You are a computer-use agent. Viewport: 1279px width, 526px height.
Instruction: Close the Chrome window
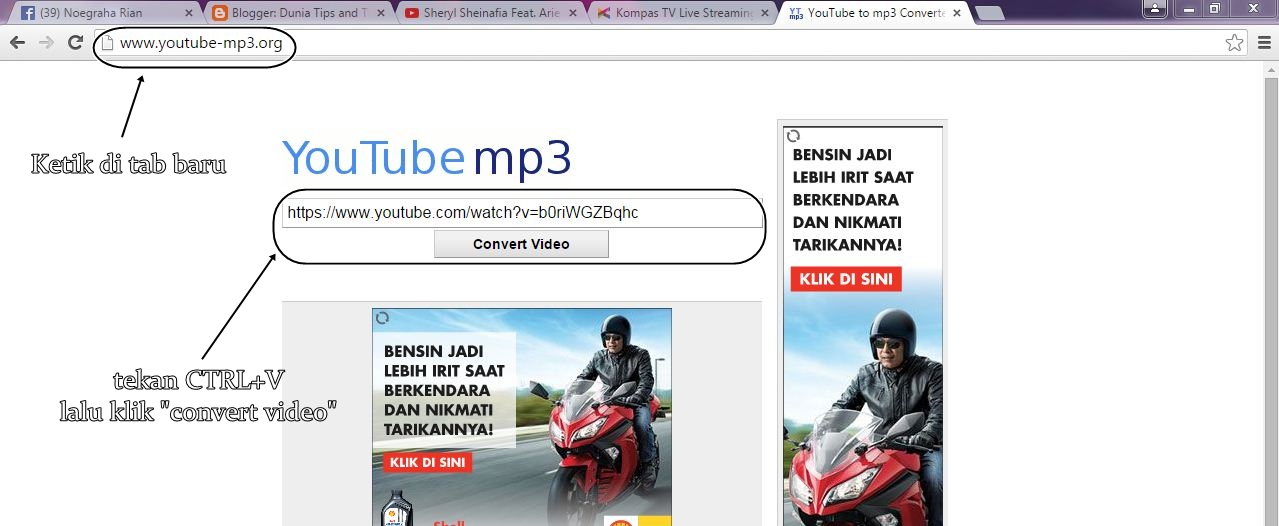click(x=1252, y=8)
